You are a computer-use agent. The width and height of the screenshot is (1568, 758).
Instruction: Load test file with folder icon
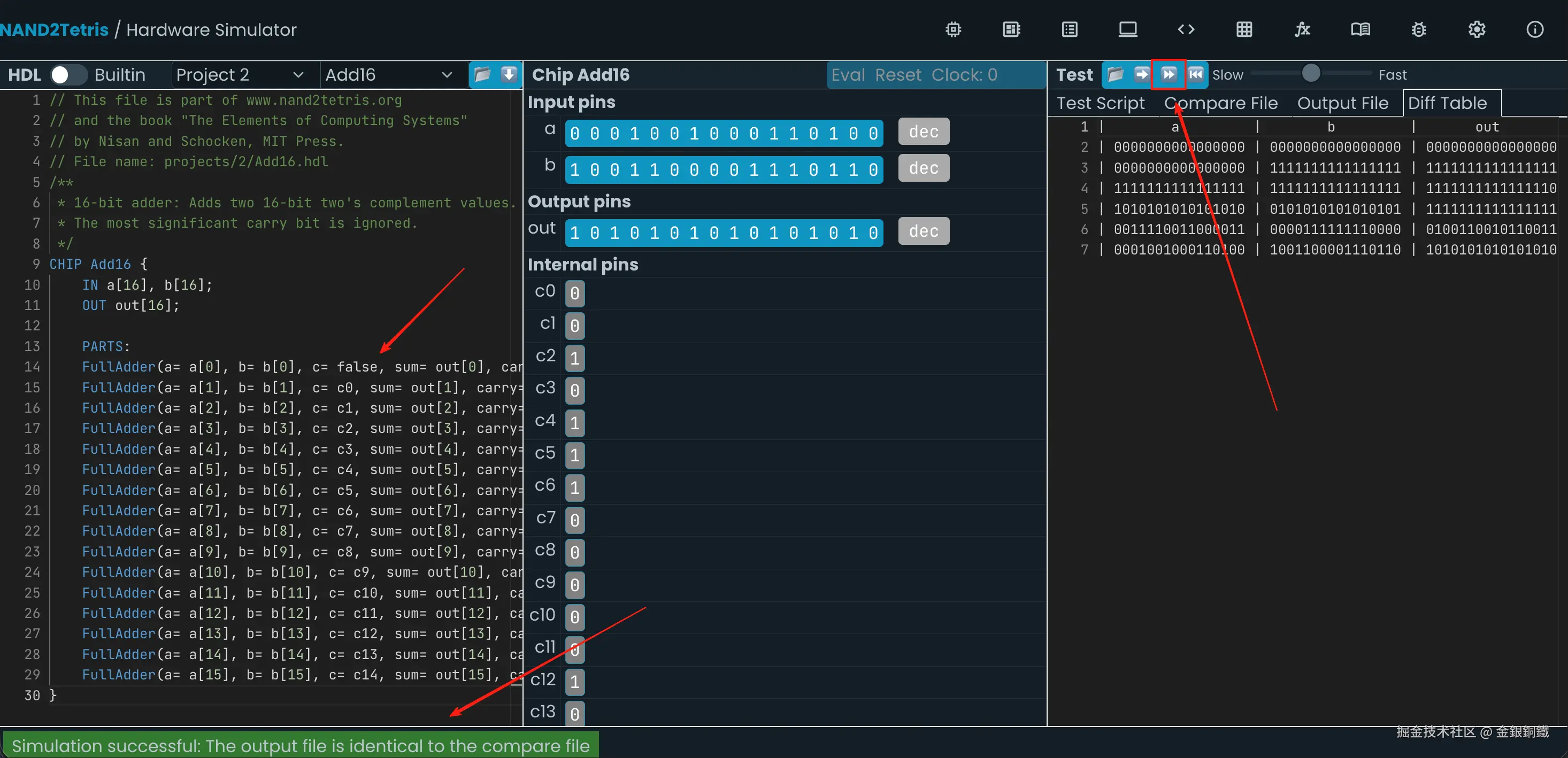[1115, 74]
